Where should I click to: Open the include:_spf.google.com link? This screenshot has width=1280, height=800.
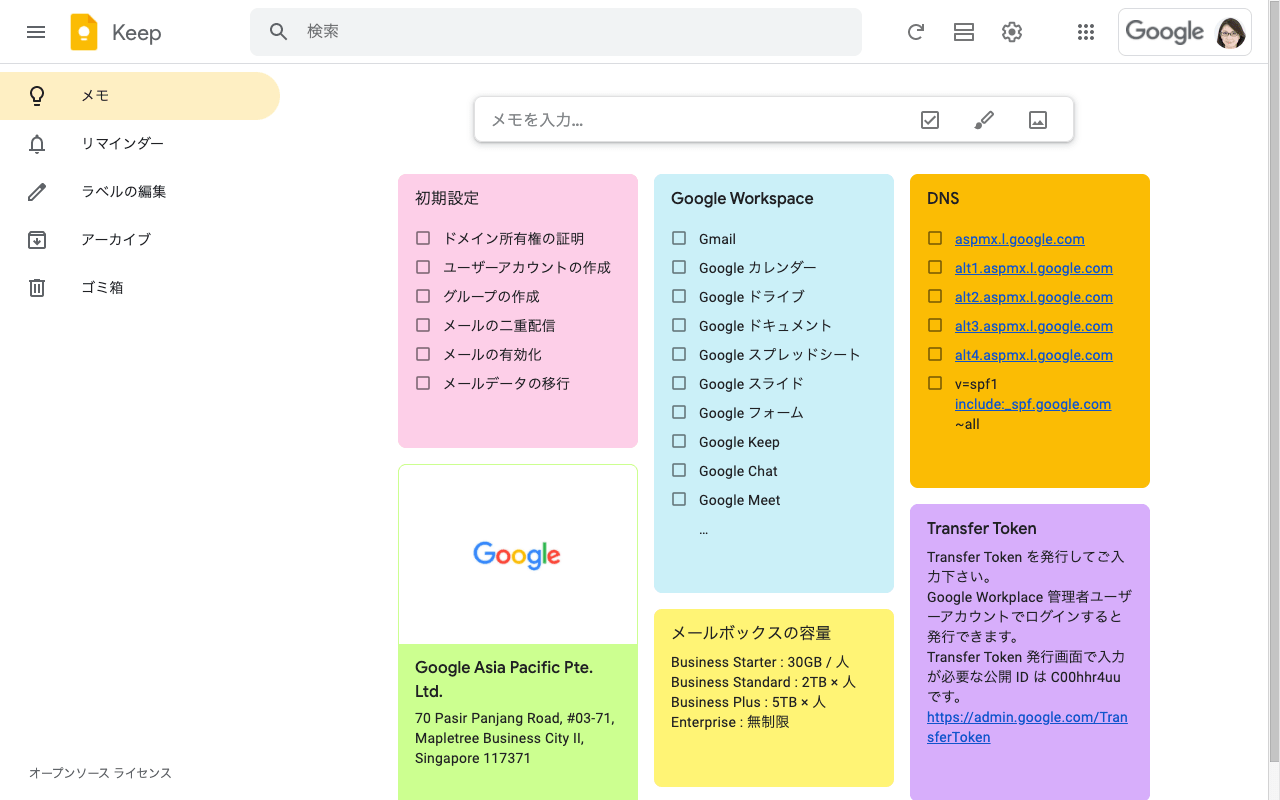point(1033,404)
